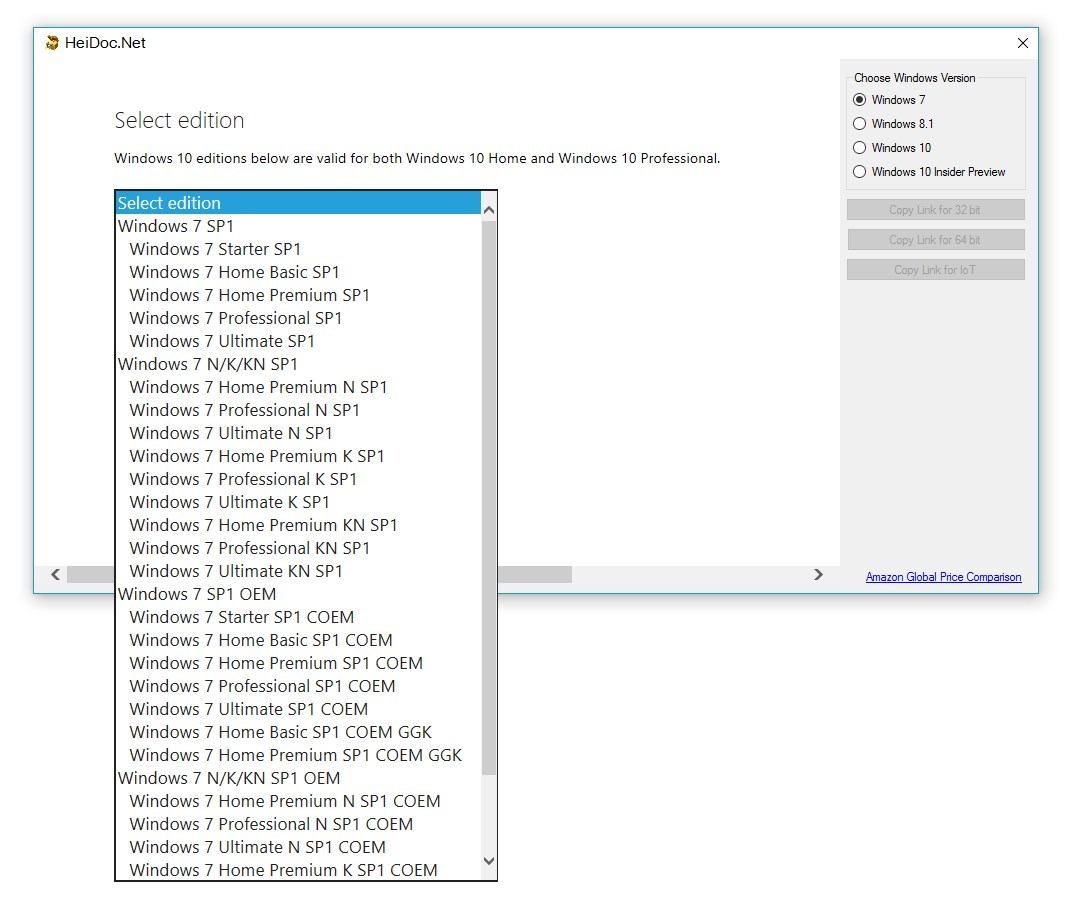Select Windows 7 Ultimate KN SP1
Image resolution: width=1068 pixels, height=900 pixels.
[x=298, y=572]
